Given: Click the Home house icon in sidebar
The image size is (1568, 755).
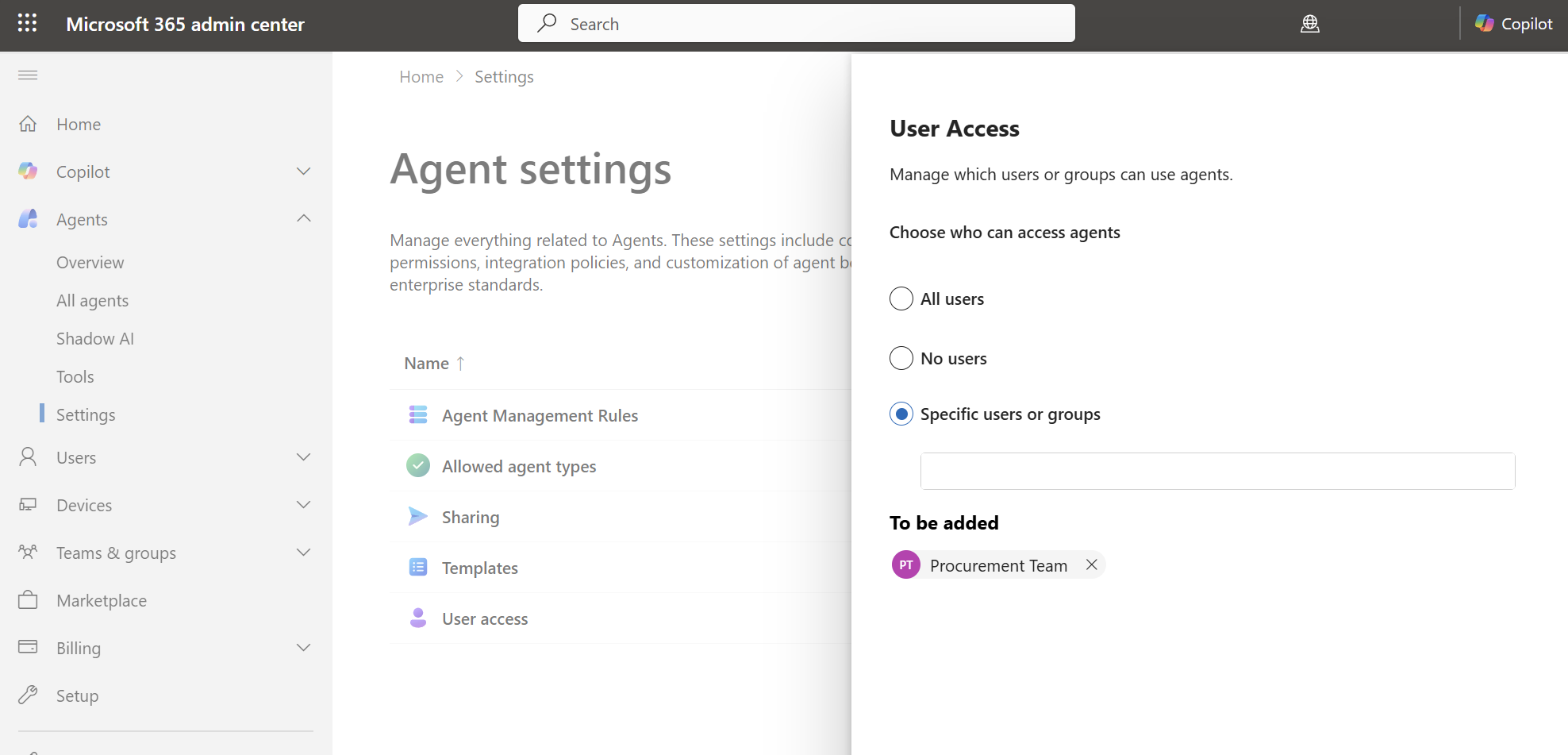Looking at the screenshot, I should (28, 124).
